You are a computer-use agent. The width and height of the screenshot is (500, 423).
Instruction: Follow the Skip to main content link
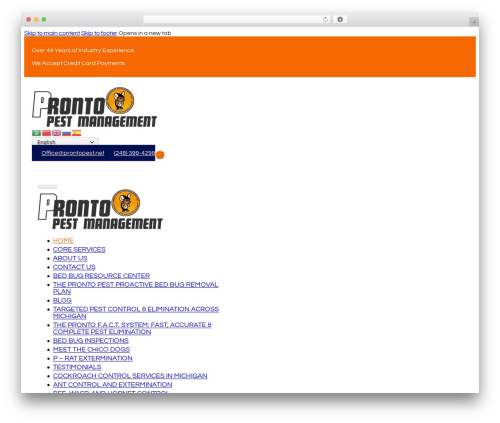click(x=52, y=33)
